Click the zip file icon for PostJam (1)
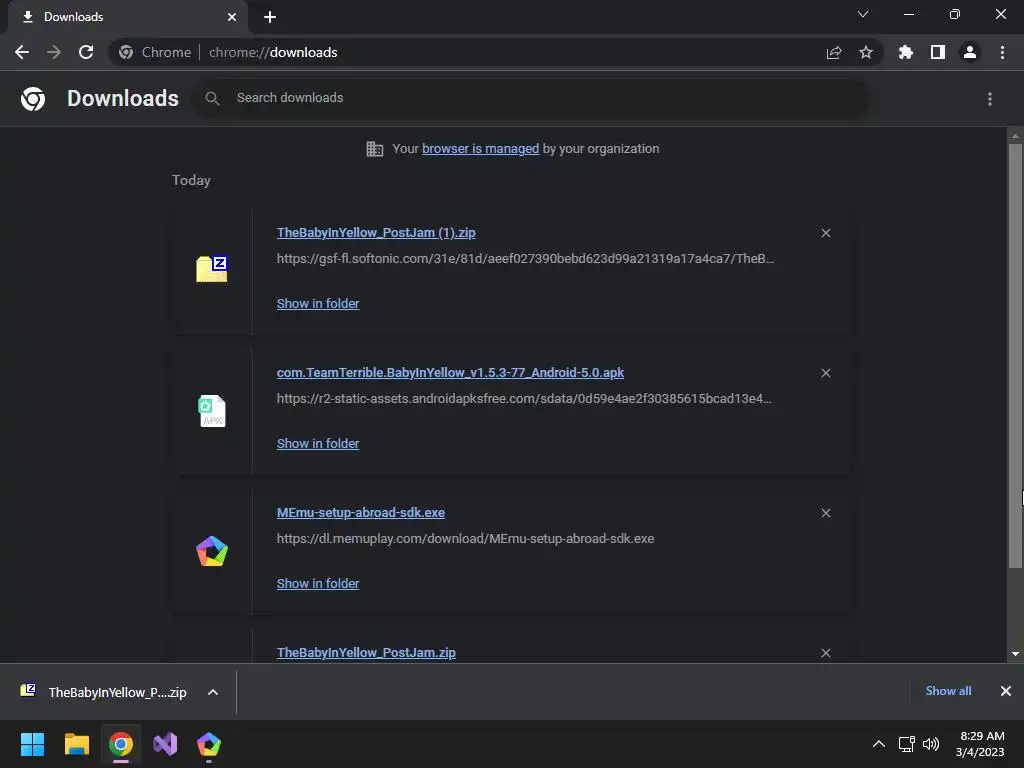 [212, 268]
